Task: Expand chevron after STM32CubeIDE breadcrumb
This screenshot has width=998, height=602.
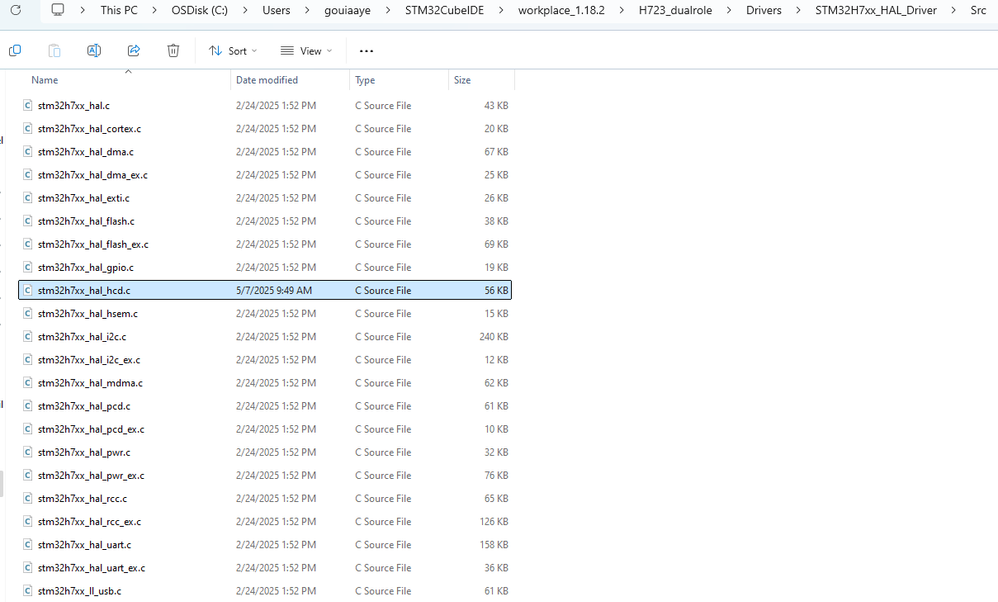Action: tap(501, 10)
